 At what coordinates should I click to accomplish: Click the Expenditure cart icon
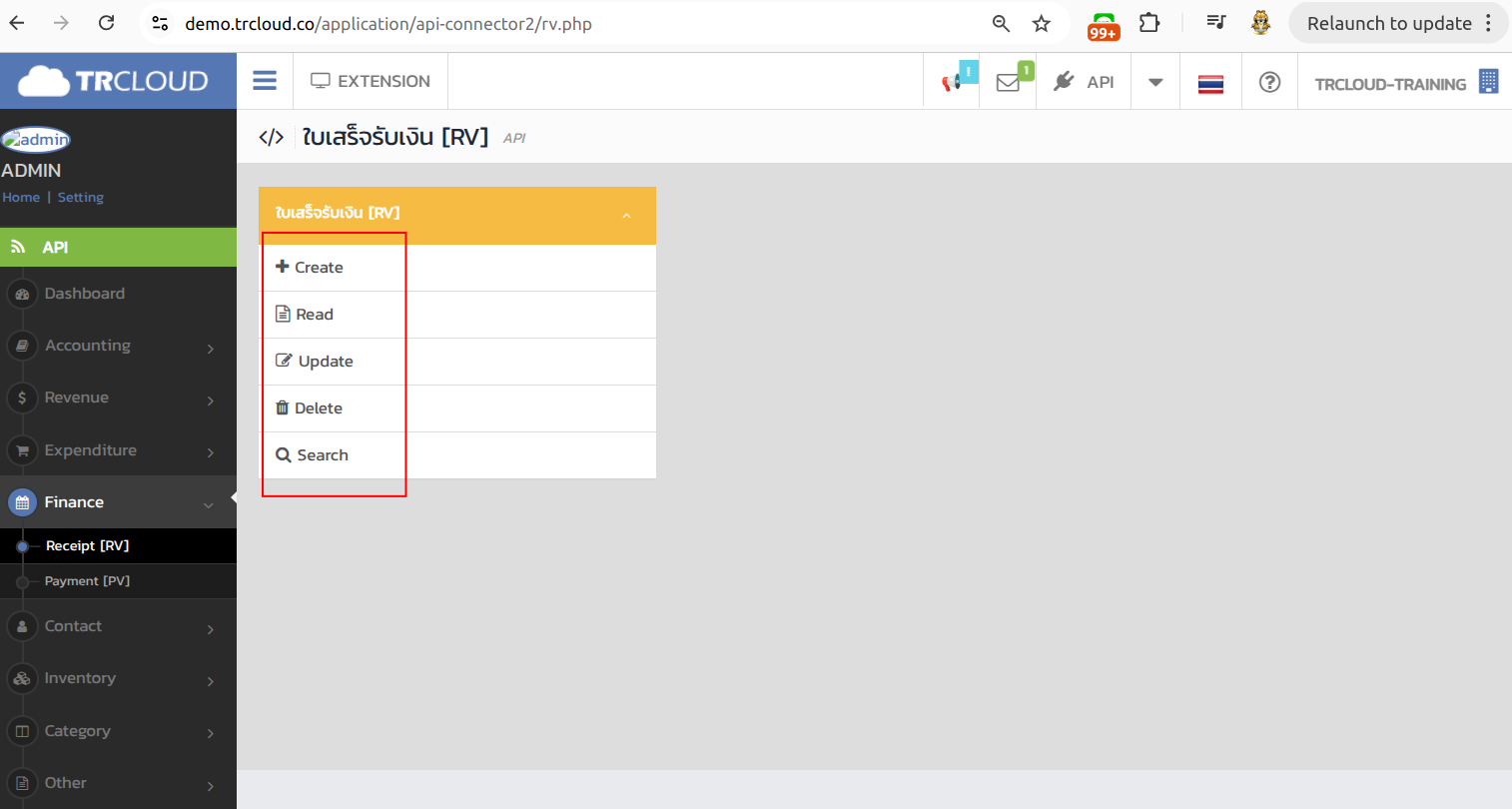22,450
